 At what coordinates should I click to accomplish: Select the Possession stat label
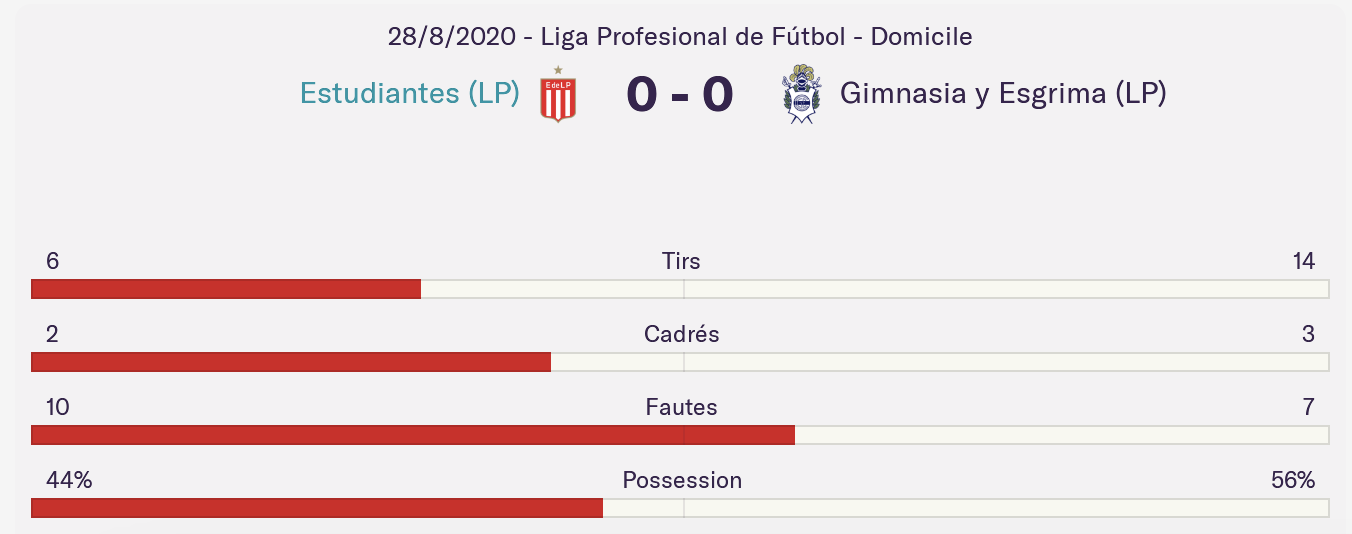(x=682, y=481)
